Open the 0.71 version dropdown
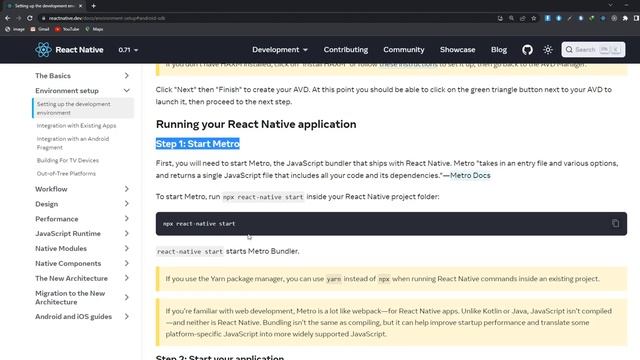Viewport: 640px width, 360px height. point(128,50)
